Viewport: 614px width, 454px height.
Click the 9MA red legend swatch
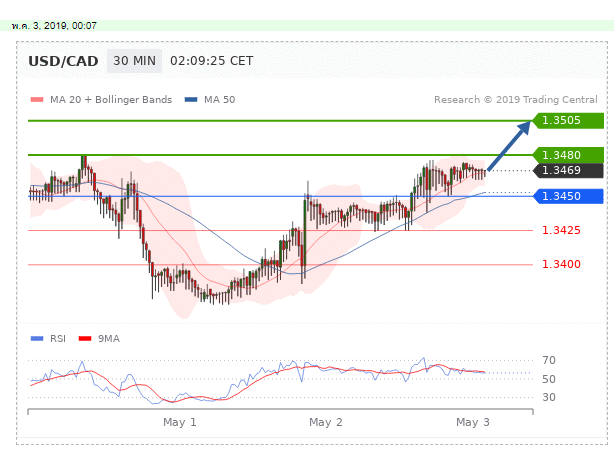click(85, 339)
